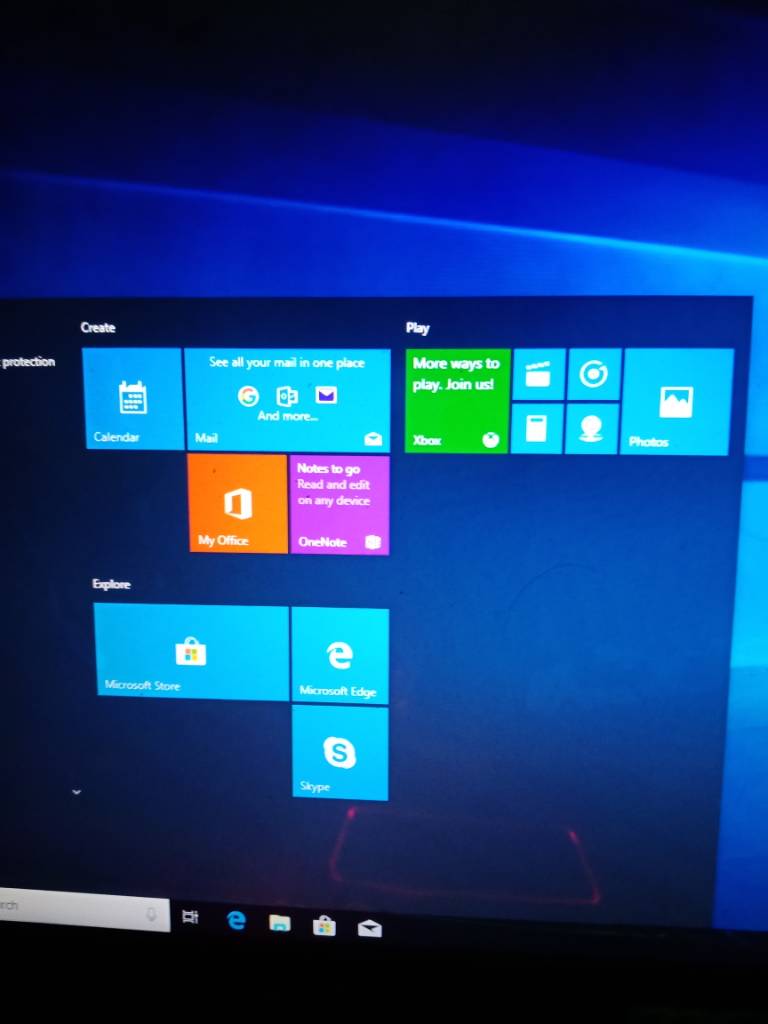Open the small Calculator tile

[537, 428]
